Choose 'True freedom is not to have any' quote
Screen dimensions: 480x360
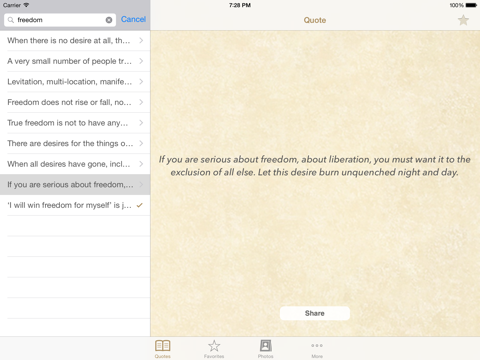pos(75,123)
